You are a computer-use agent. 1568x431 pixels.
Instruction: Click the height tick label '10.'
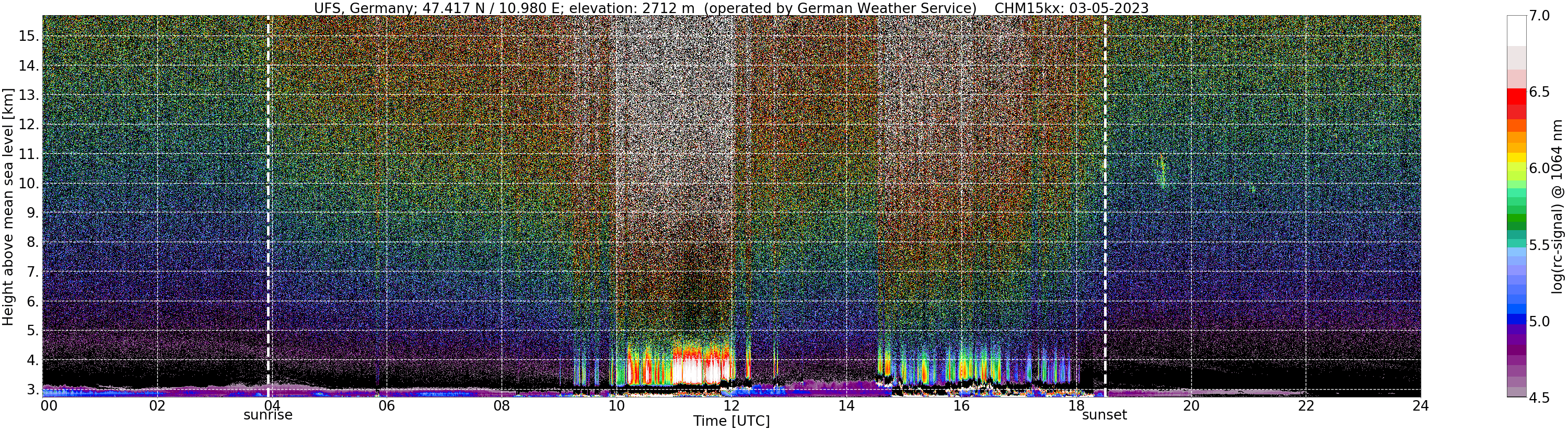tap(29, 184)
